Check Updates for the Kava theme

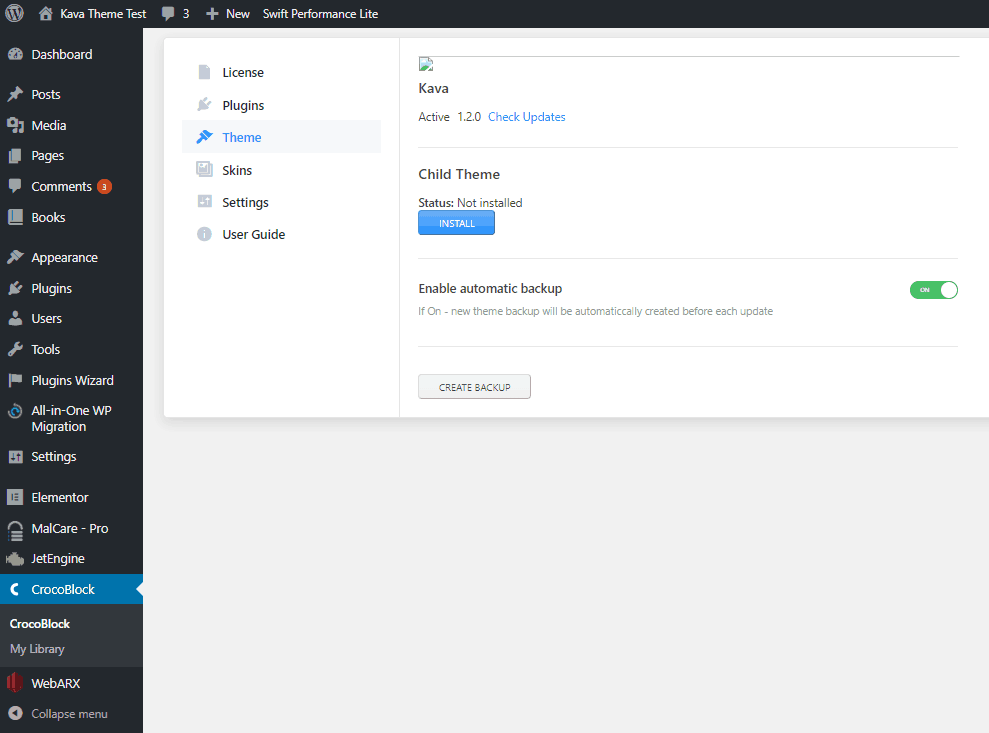526,116
